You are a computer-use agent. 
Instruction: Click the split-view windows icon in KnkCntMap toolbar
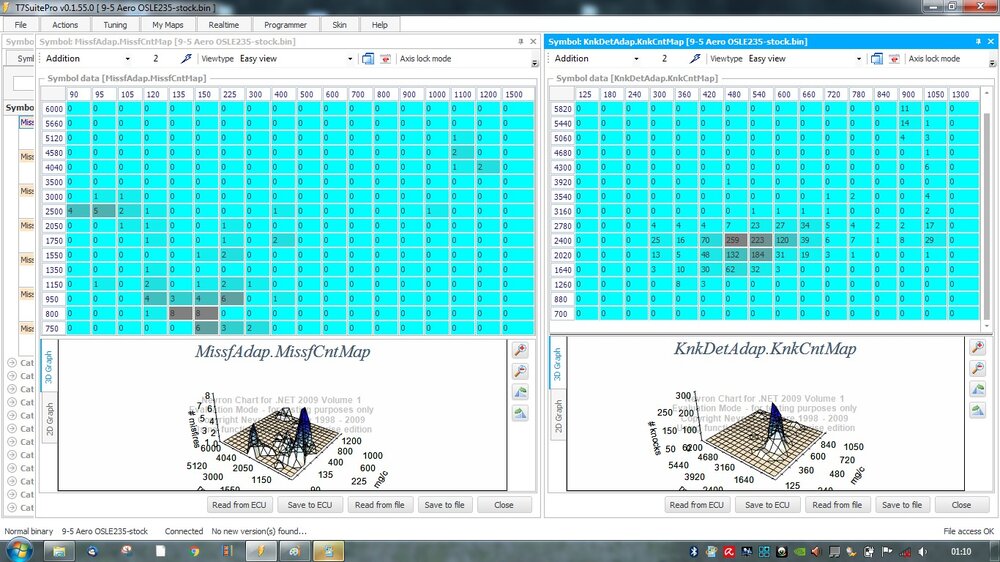pyautogui.click(x=877, y=59)
